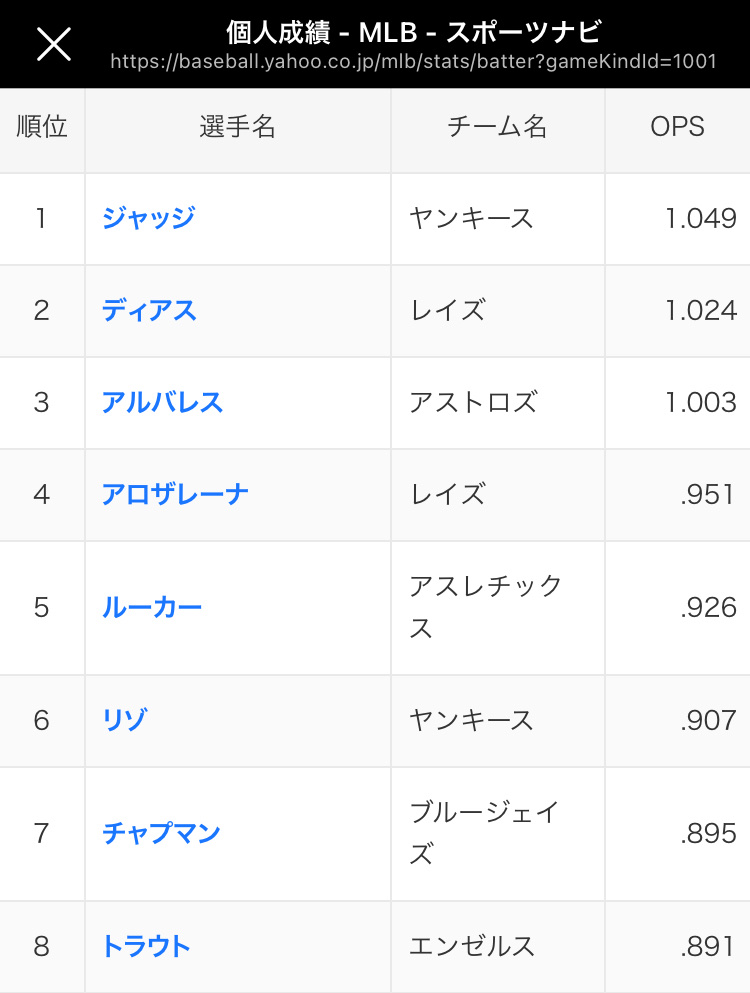Open player link チャプマン

(162, 833)
